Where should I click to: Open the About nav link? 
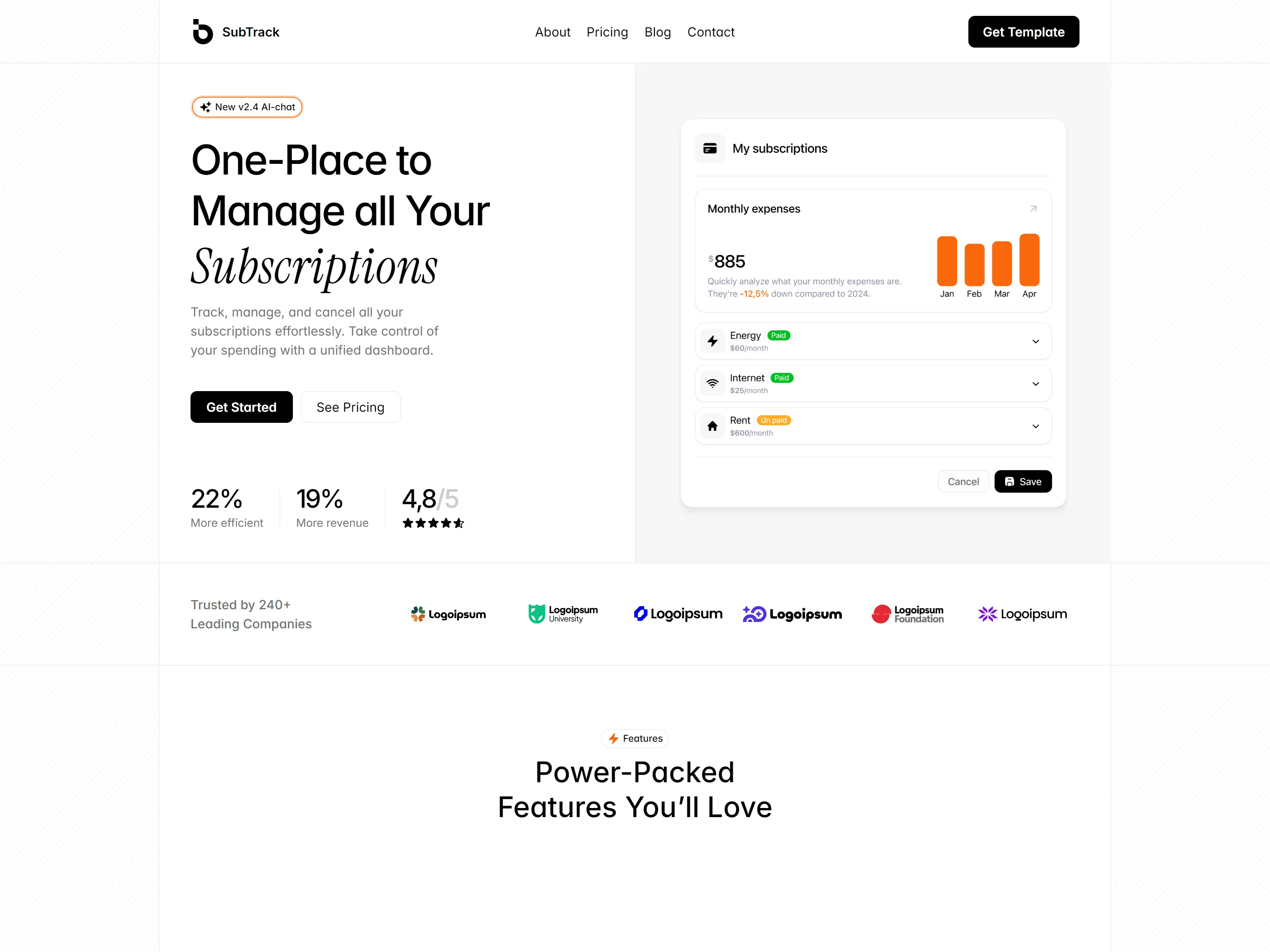552,32
